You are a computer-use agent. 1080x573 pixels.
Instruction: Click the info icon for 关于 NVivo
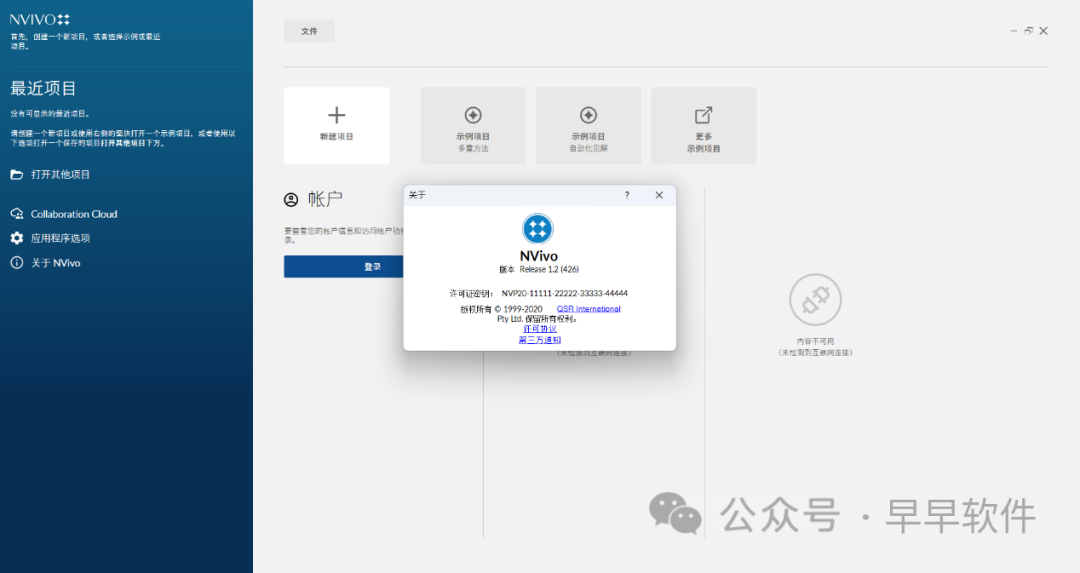[x=16, y=263]
